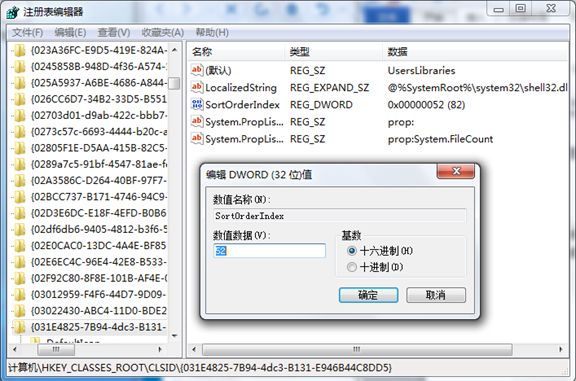This screenshot has height=381, width=576.
Task: Select folder icon of {02703d01-d9ab-422c-bbb7 key
Action: (x=19, y=115)
